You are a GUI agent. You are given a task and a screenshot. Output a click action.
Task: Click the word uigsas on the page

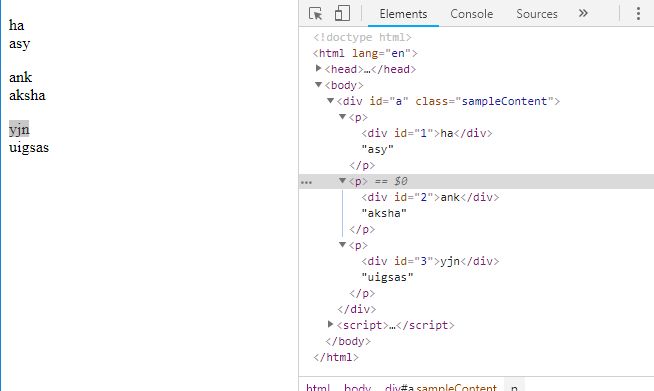29,147
